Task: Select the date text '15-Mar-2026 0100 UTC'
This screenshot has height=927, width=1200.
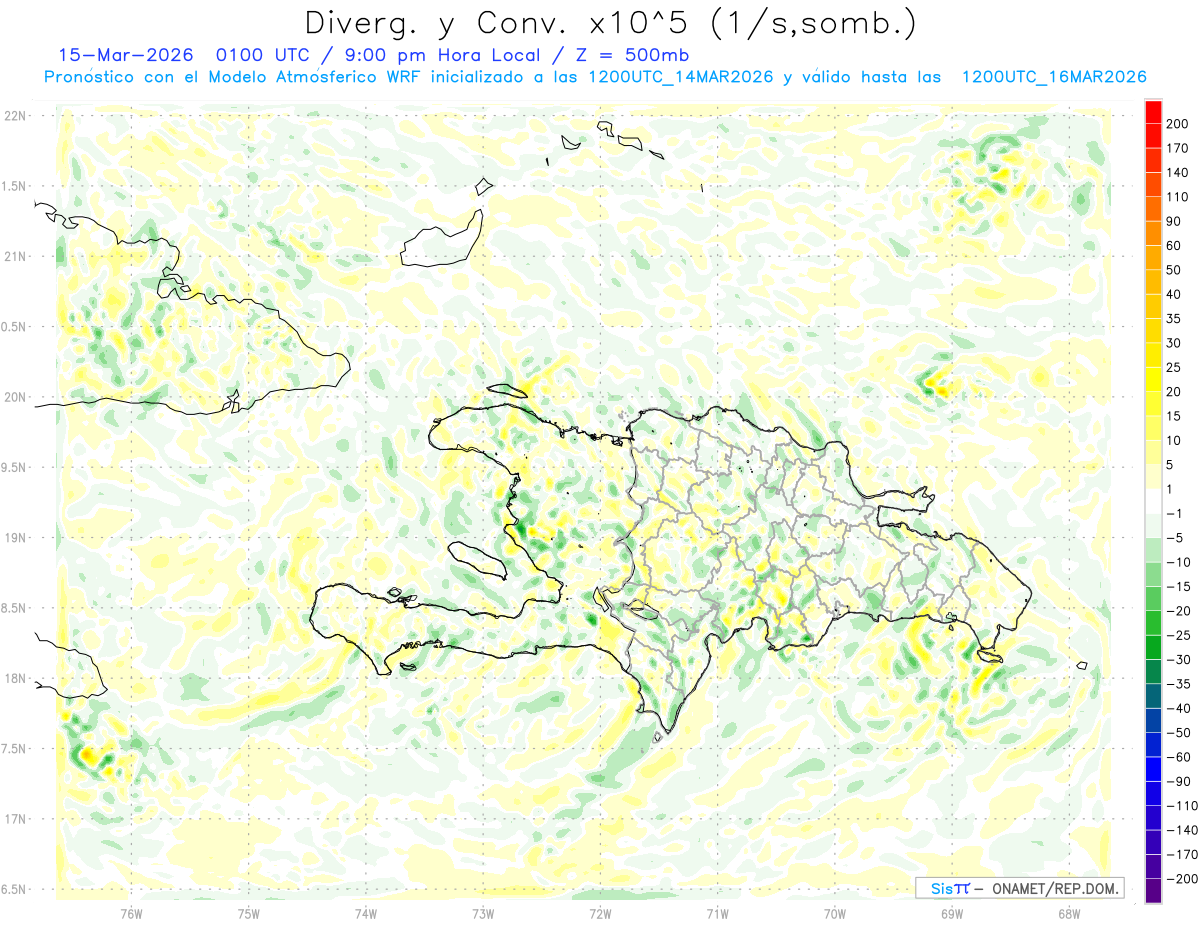Action: 184,55
